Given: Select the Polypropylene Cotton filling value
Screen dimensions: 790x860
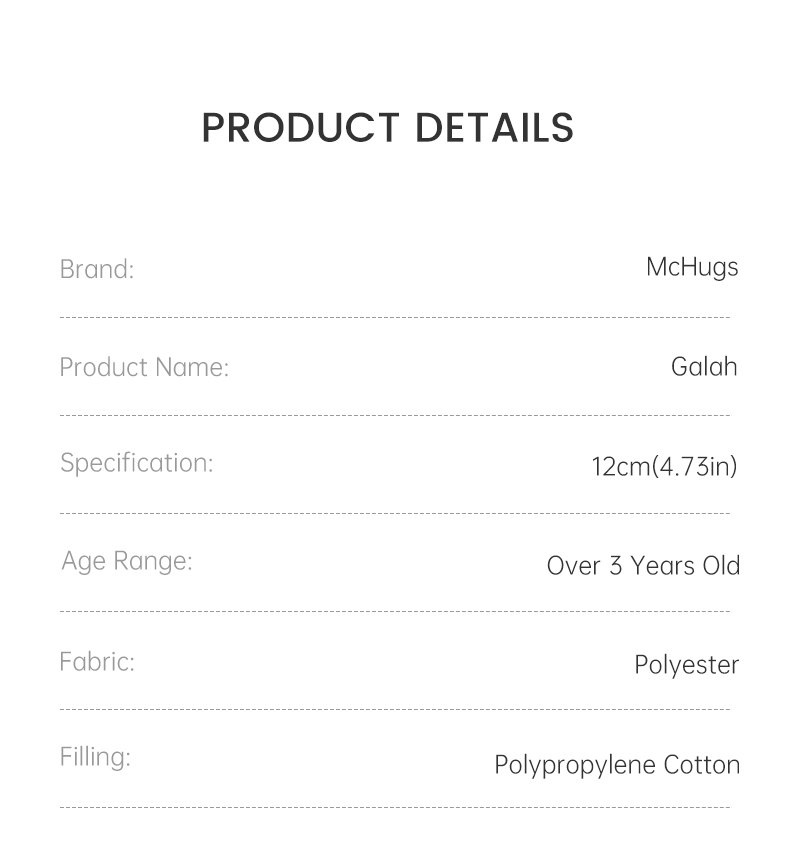Looking at the screenshot, I should point(617,765).
